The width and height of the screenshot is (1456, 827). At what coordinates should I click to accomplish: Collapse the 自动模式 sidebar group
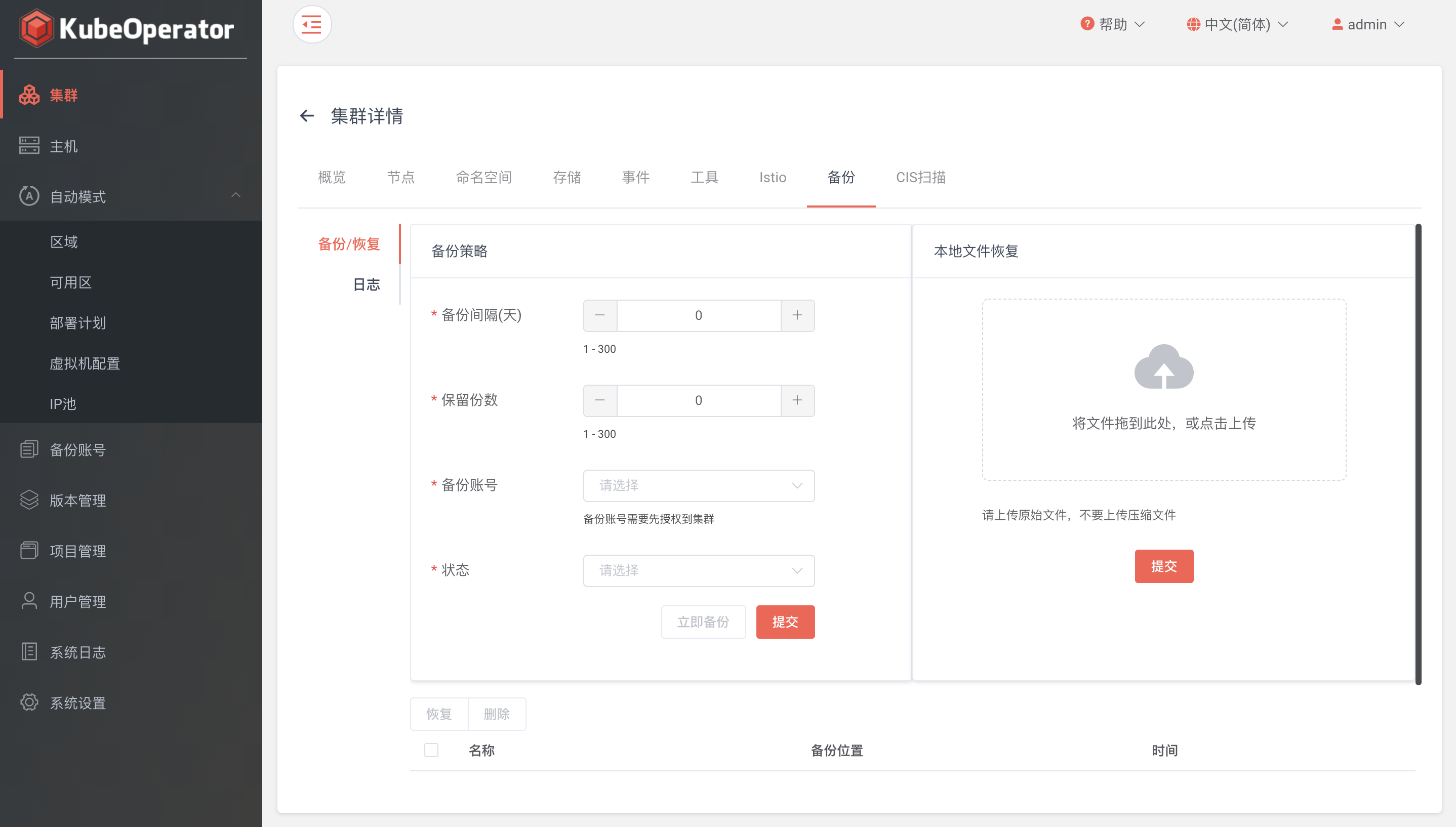pyautogui.click(x=236, y=196)
